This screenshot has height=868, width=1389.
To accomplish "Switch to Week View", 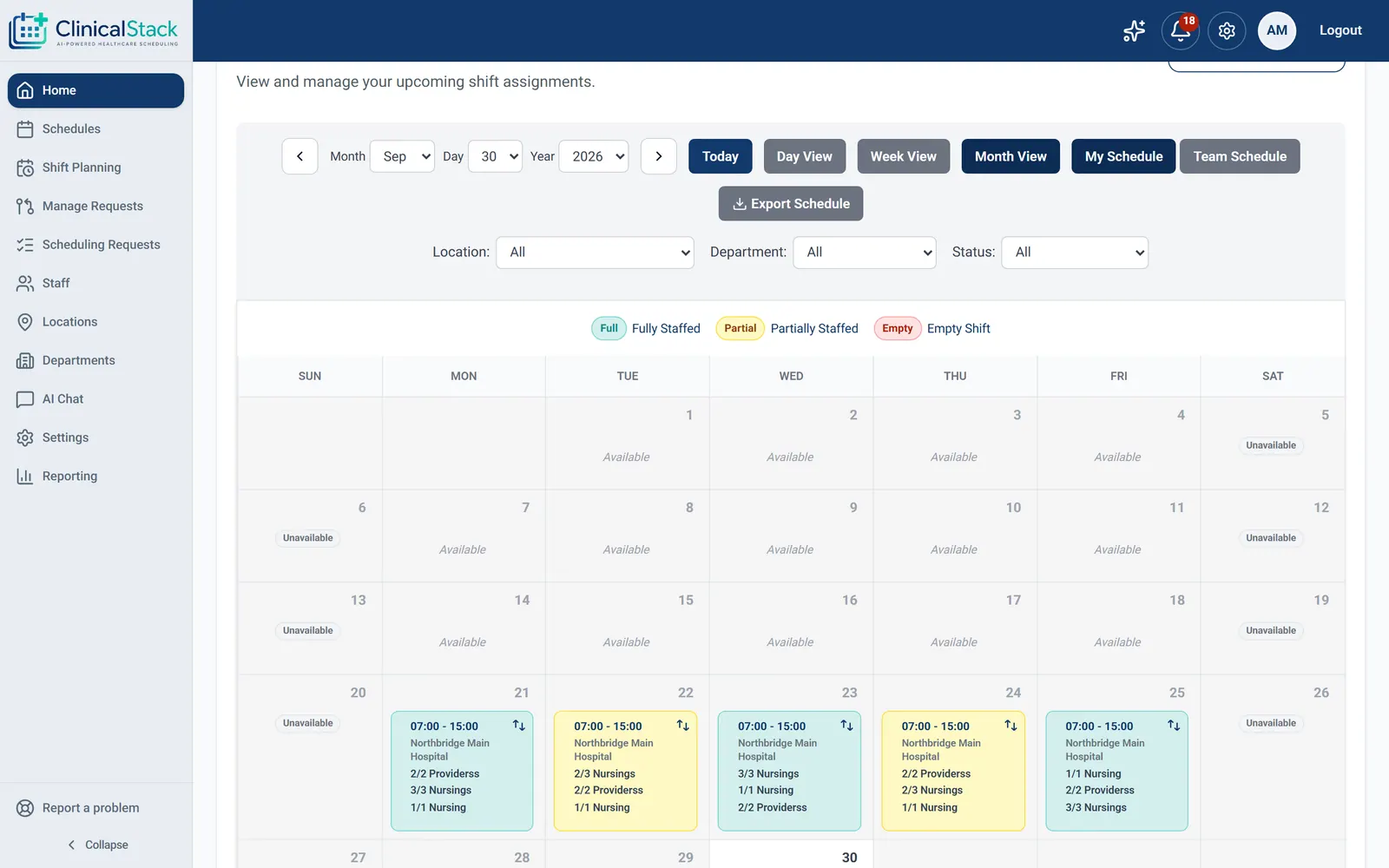I will 904,156.
